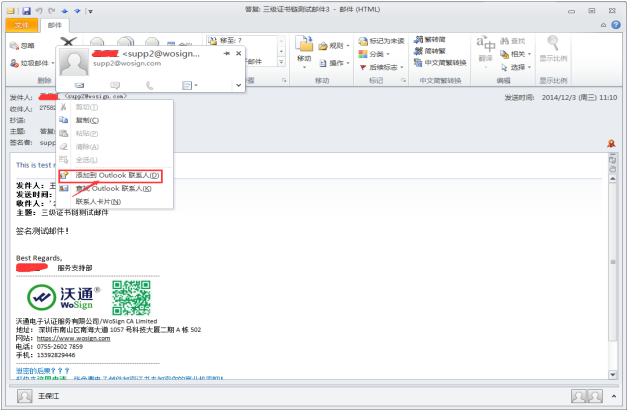Select 复制 (Copy) in context menu
Image resolution: width=630 pixels, height=413 pixels.
click(x=87, y=119)
